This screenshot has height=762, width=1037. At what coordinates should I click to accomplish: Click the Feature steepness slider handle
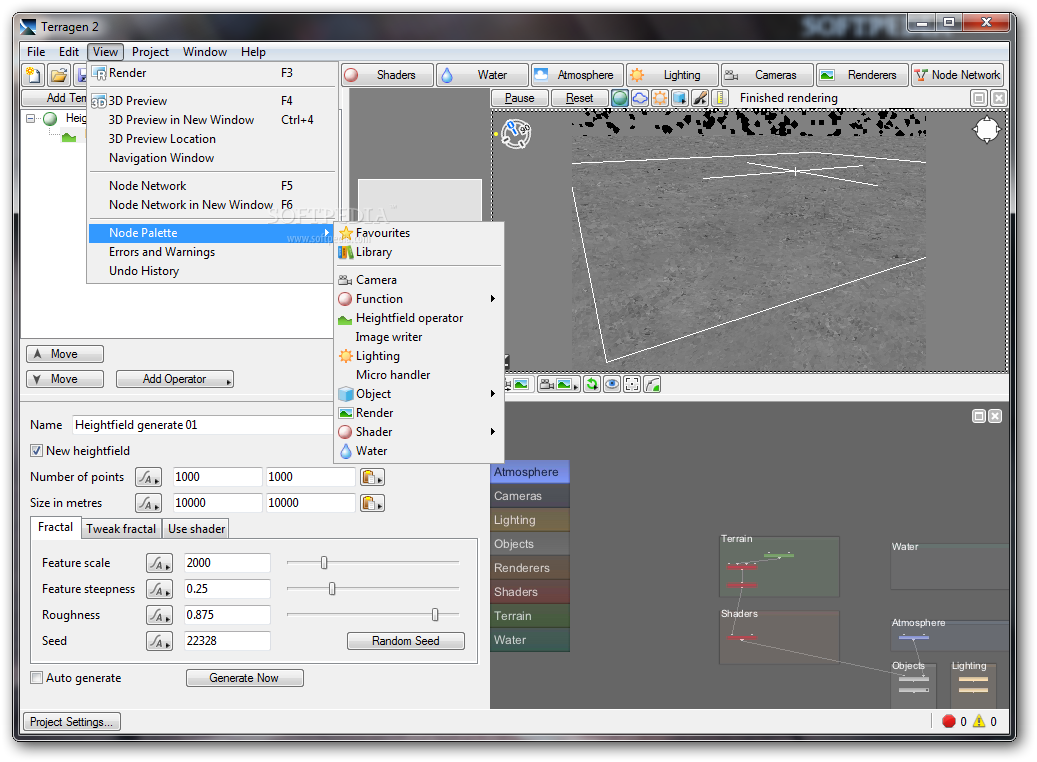[332, 589]
